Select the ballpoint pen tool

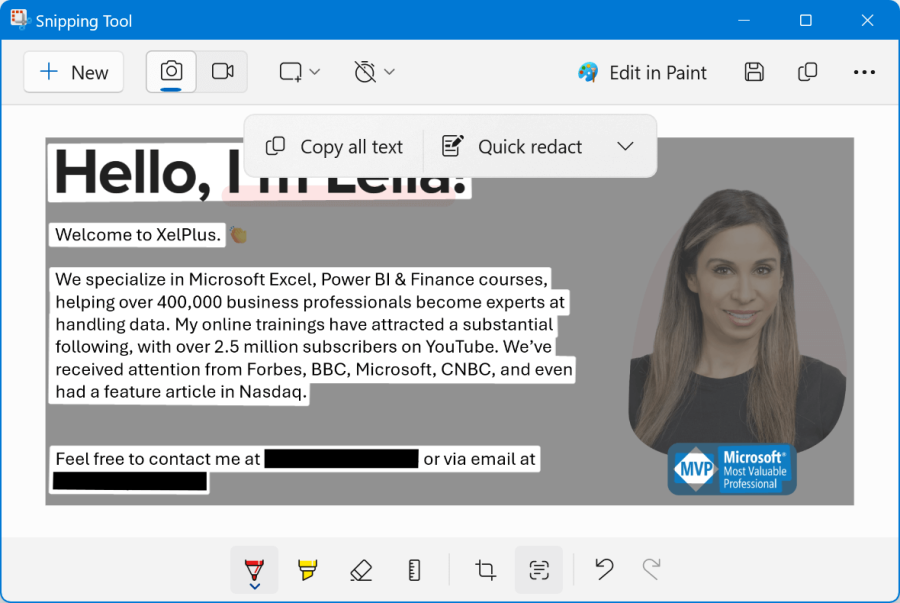254,570
